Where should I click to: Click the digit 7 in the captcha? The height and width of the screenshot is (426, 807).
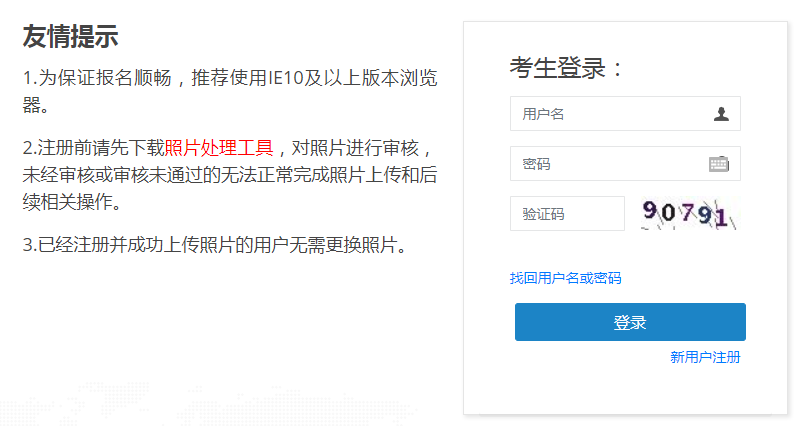click(x=687, y=212)
